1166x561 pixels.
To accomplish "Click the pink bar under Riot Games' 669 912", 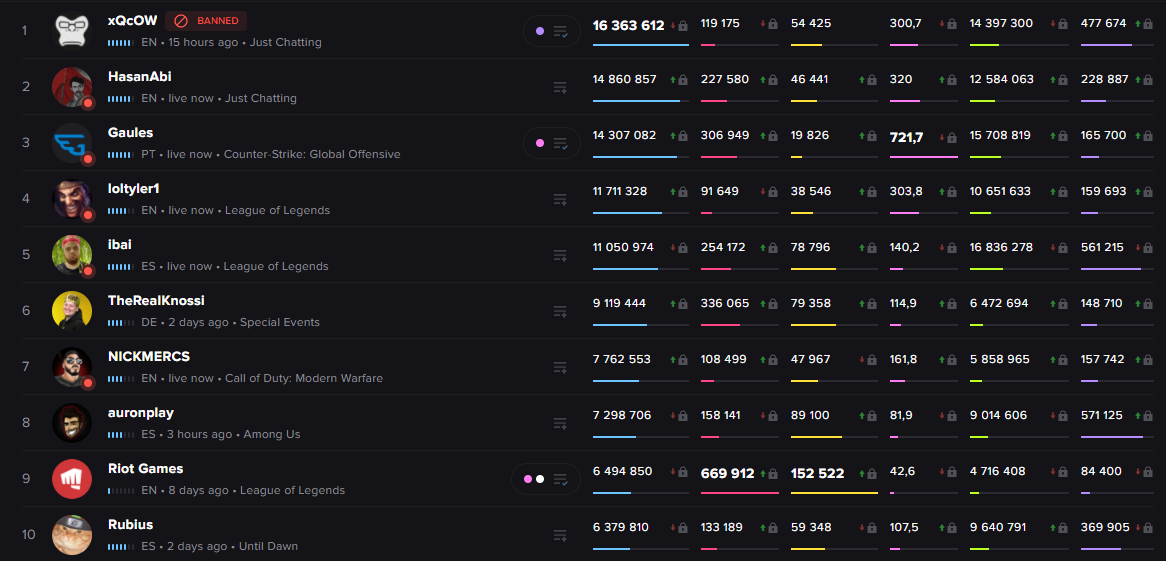I will tap(740, 493).
